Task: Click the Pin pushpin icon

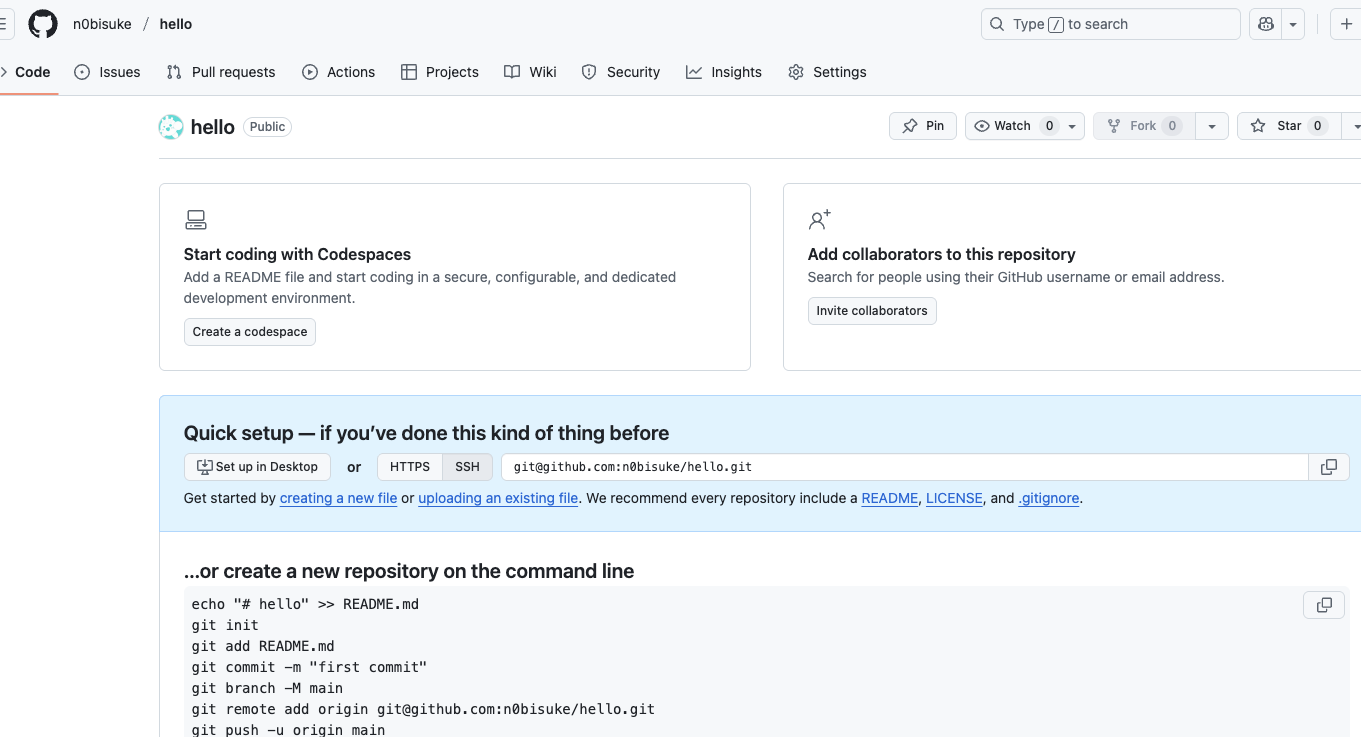Action: coord(910,126)
